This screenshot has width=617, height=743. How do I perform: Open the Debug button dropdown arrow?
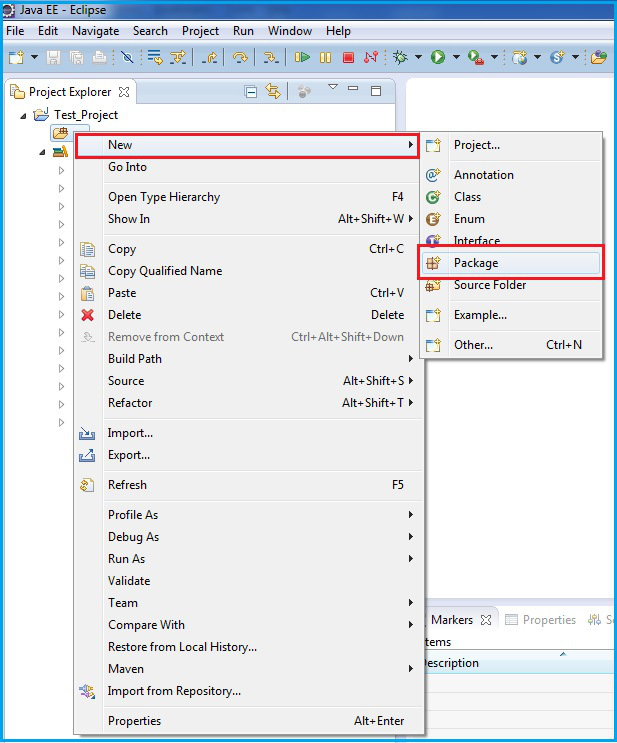(418, 57)
